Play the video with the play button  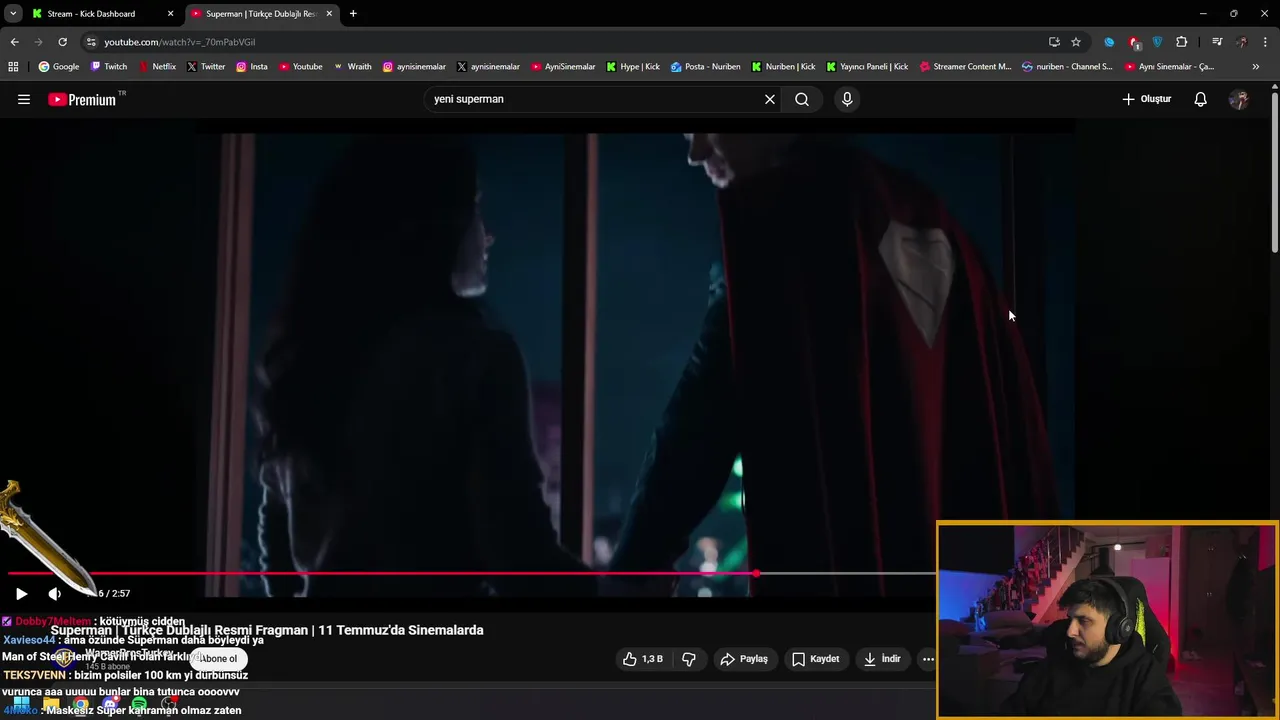(21, 593)
